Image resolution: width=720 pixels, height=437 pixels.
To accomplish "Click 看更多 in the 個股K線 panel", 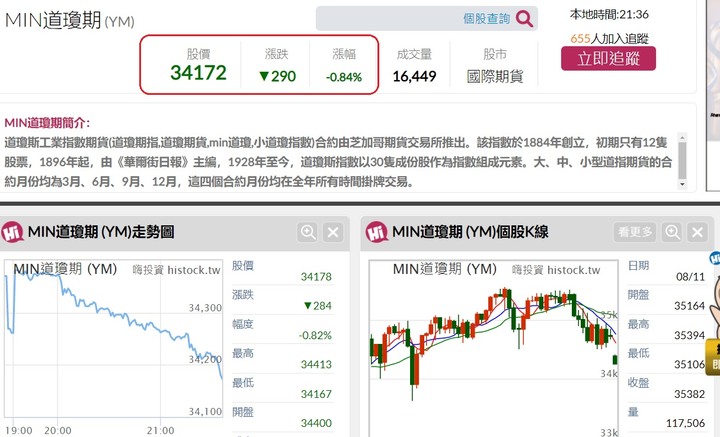I will 635,232.
